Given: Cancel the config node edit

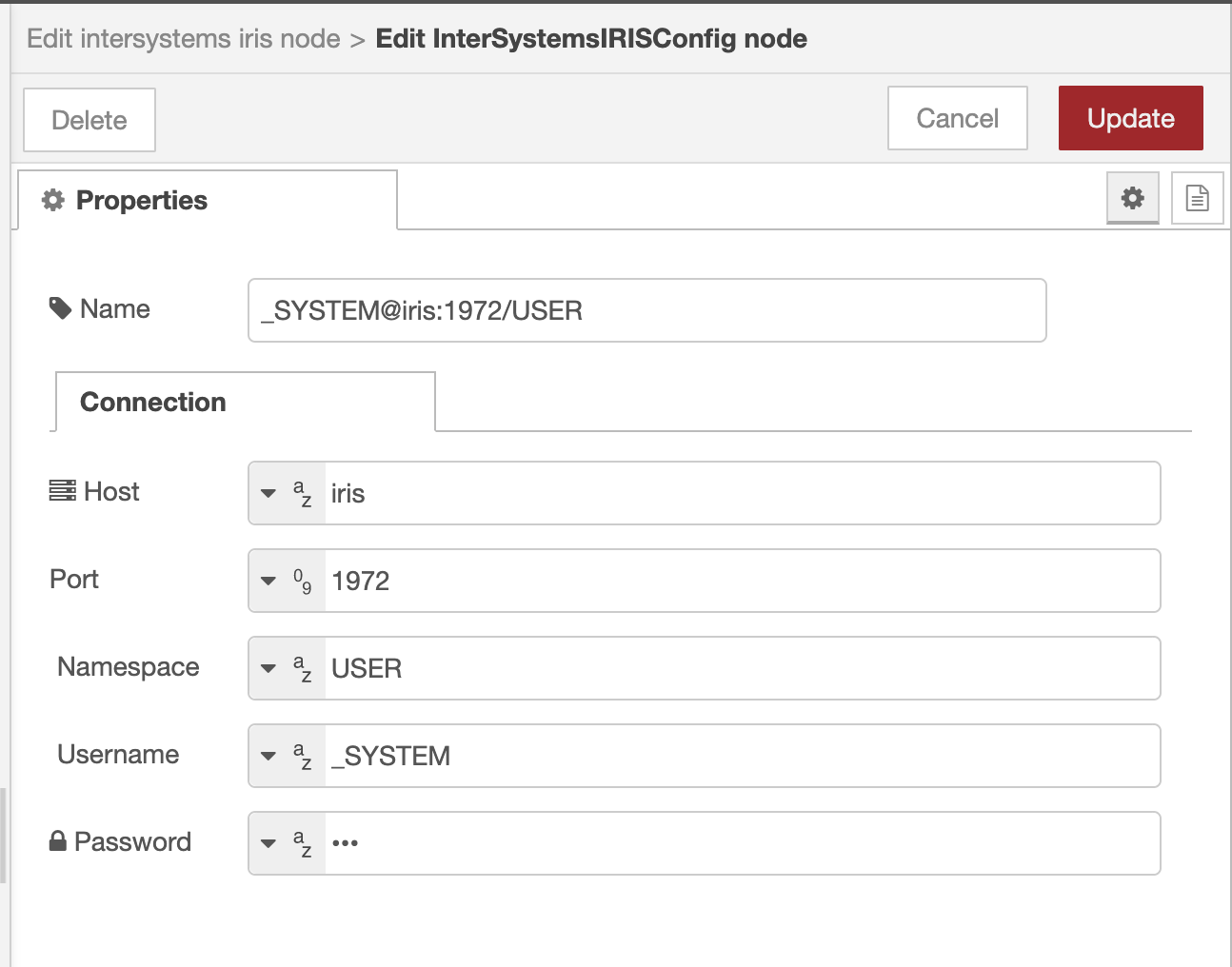Looking at the screenshot, I should 957,118.
